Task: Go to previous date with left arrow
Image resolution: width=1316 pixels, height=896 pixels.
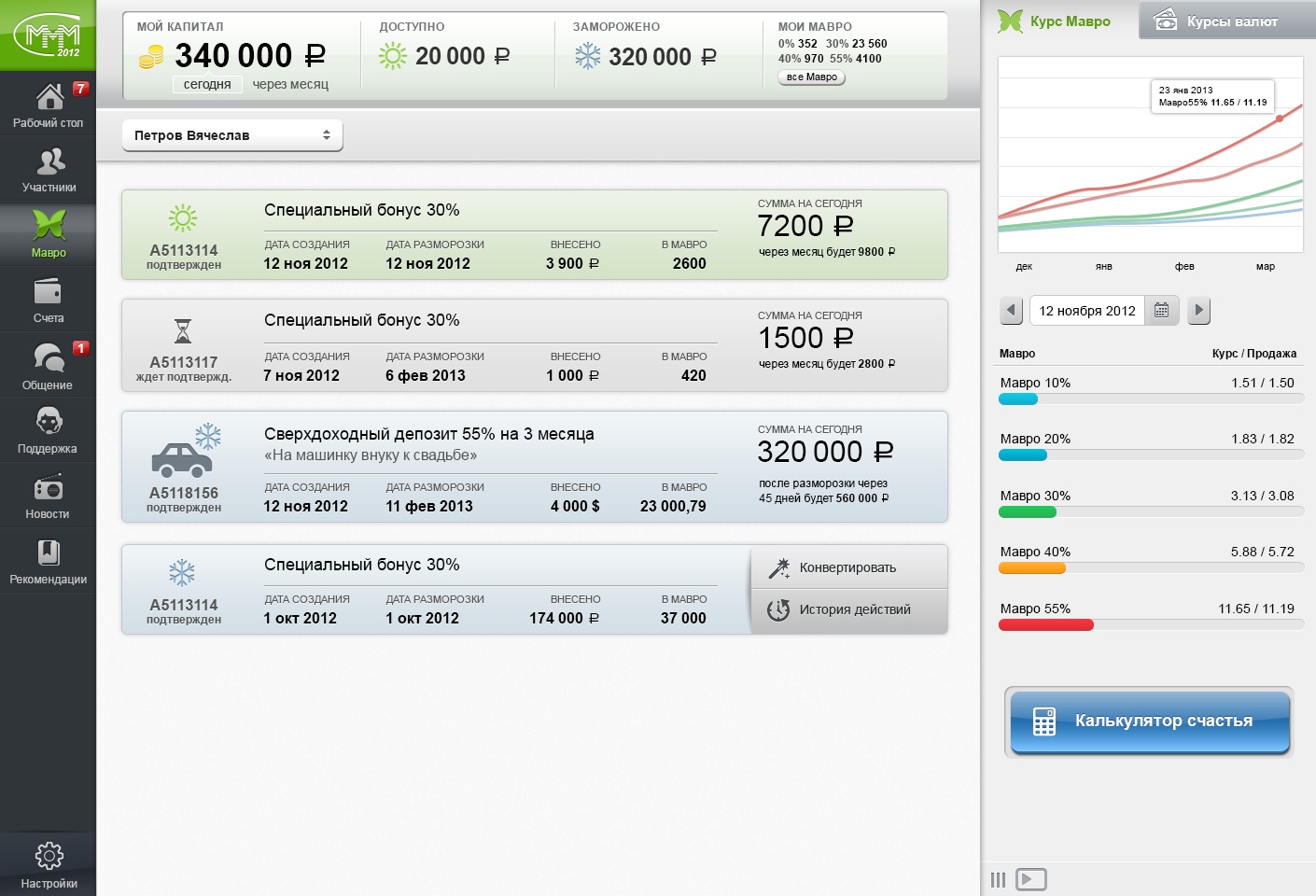Action: 1011,310
